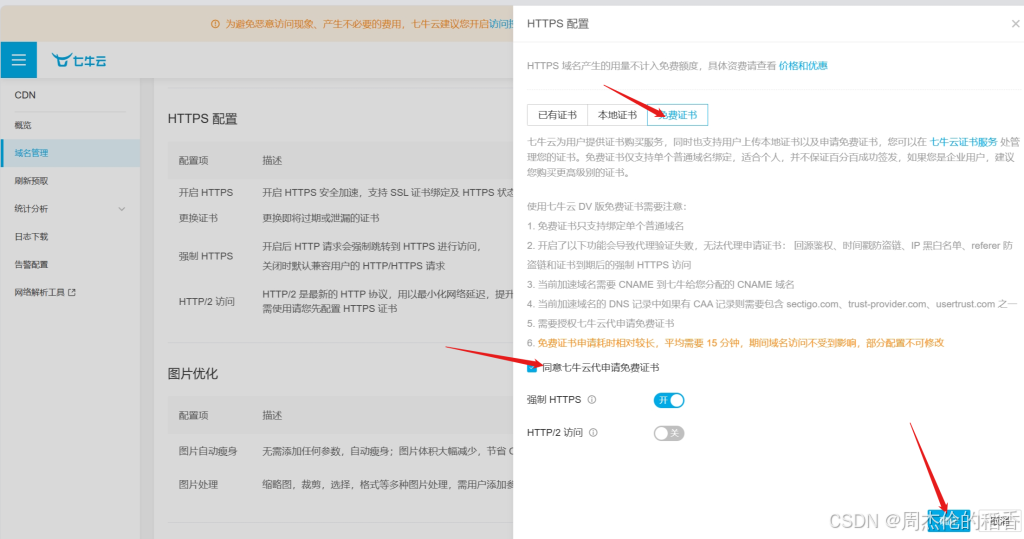Screen dimensions: 1024x539
Task: Open the 价格和优惠 link
Action: tap(803, 65)
